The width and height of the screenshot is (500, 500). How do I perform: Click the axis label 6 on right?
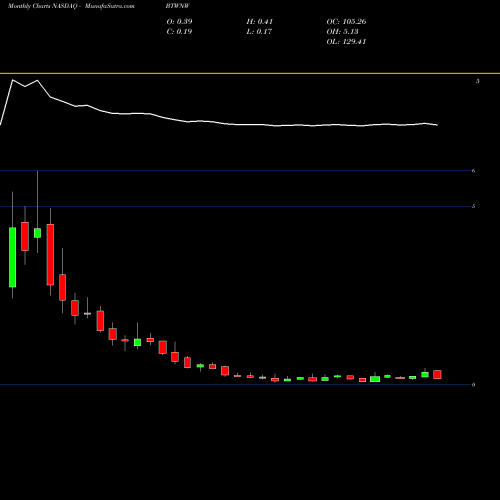pos(473,171)
